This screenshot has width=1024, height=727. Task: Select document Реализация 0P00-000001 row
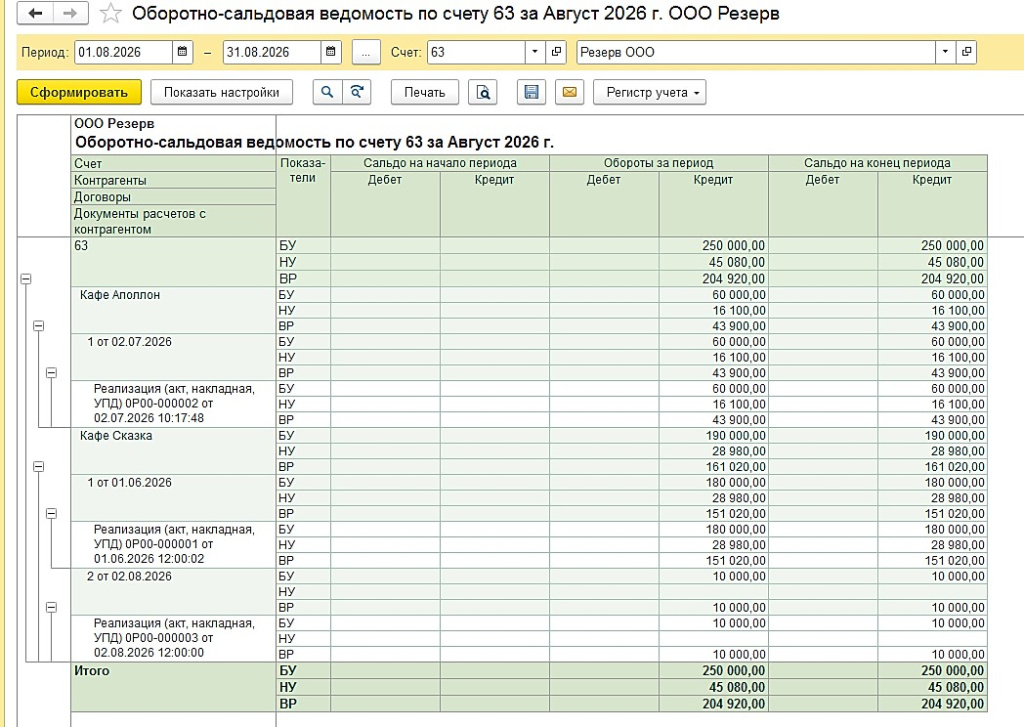point(174,544)
